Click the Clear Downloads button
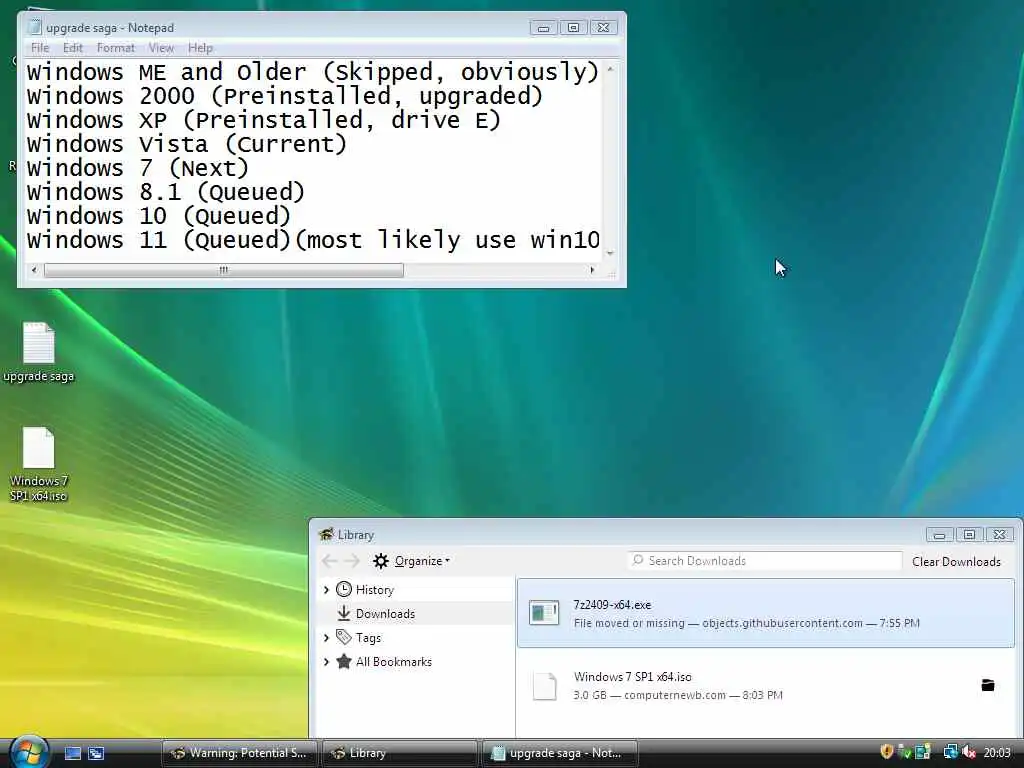 [956, 562]
